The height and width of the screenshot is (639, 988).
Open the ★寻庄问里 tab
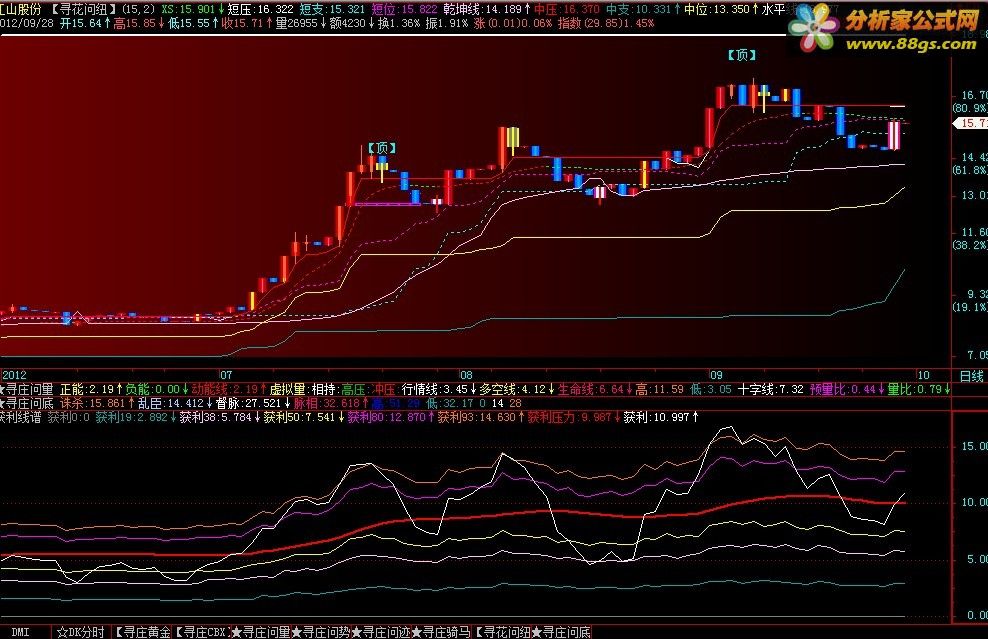pos(260,632)
